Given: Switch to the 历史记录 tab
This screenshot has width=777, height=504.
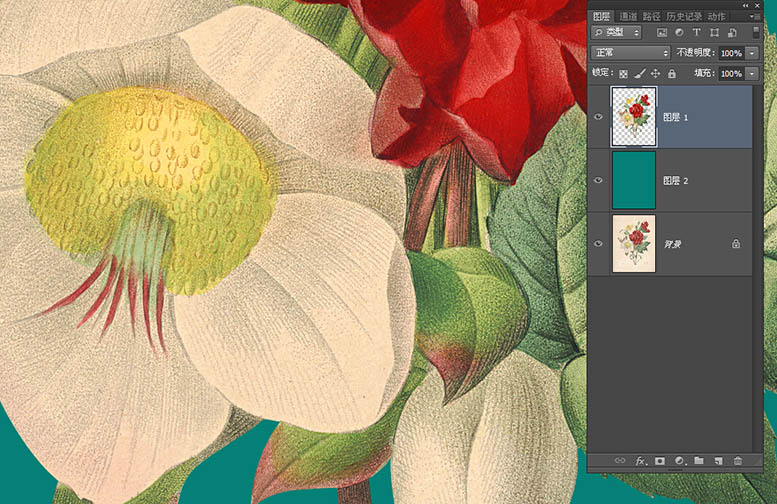Looking at the screenshot, I should (684, 16).
